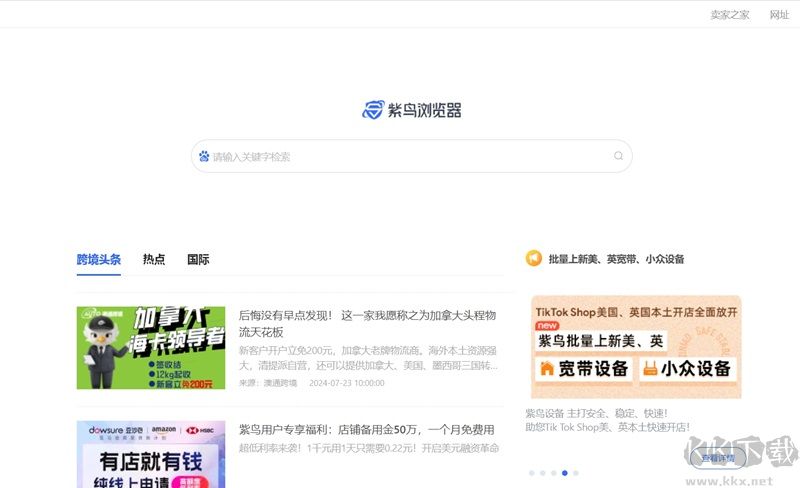Viewport: 800px width, 488px height.
Task: Select the 跨境头条 tab
Action: (98, 259)
